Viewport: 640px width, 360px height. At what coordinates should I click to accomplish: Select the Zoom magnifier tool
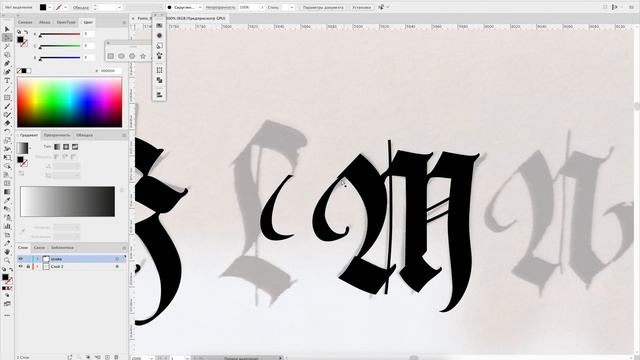click(7, 260)
